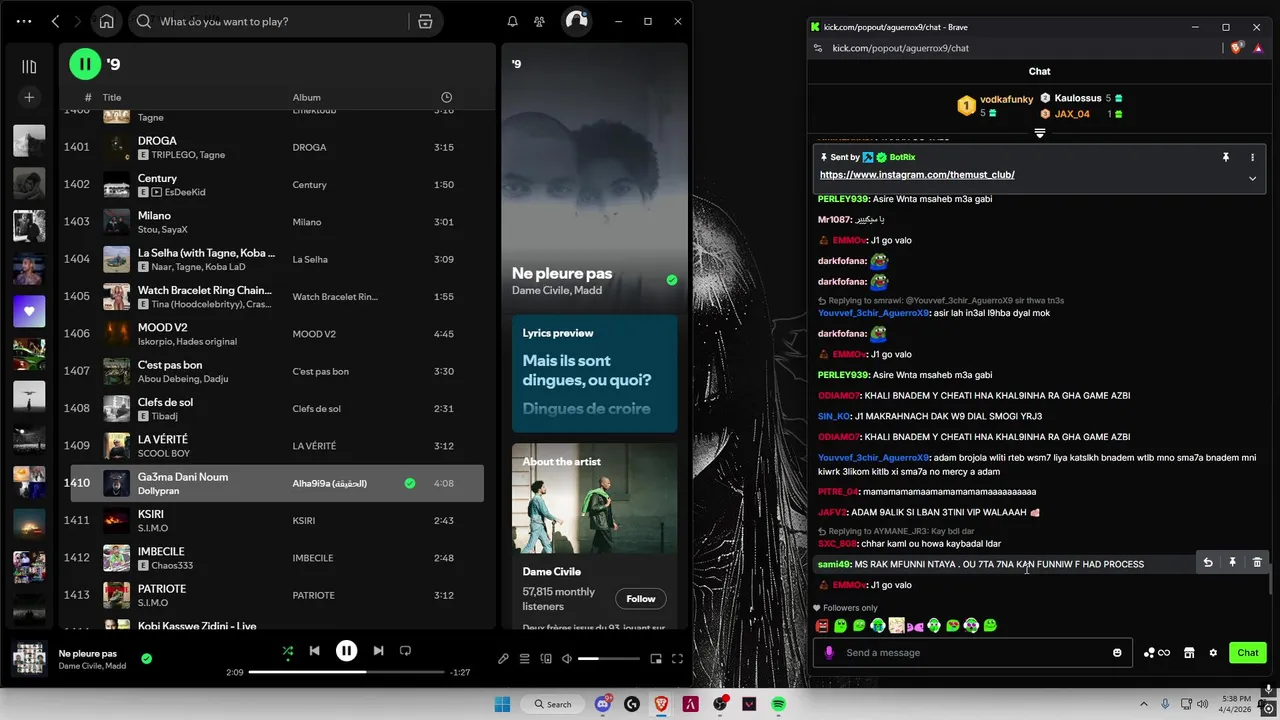Seek within the song progress bar

point(345,672)
